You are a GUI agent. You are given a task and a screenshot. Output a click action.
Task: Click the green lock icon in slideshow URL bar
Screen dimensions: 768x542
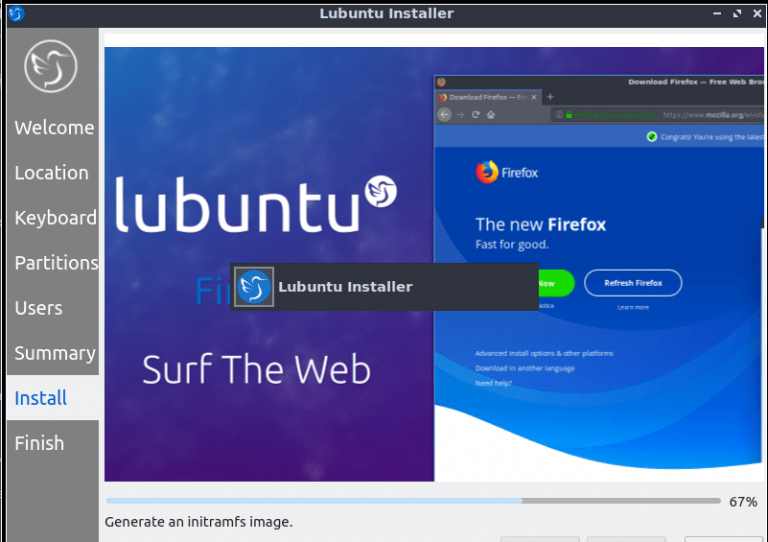coord(569,115)
